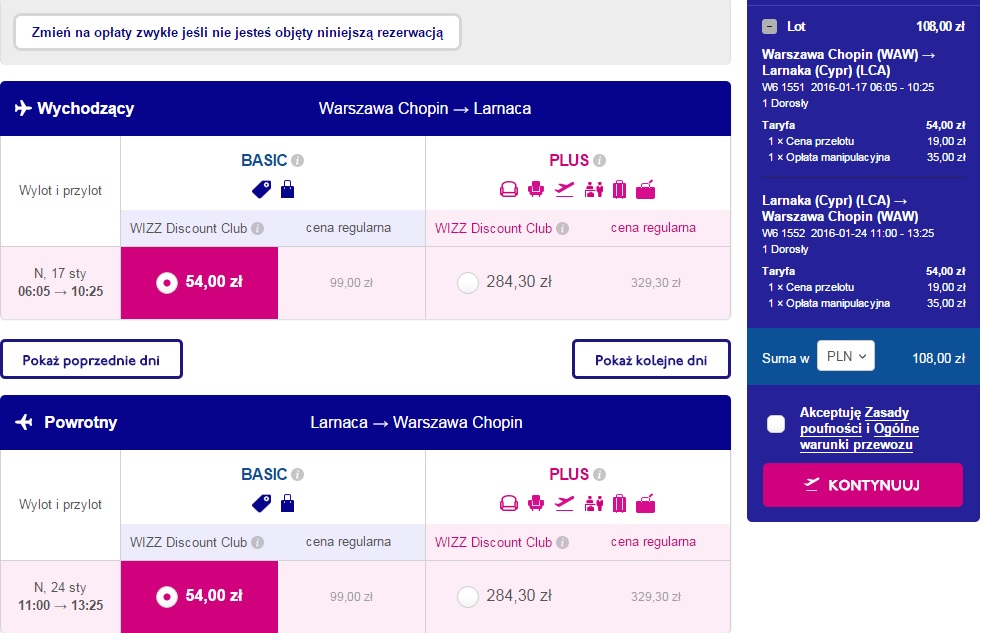Image resolution: width=983 pixels, height=633 pixels.
Task: Select outbound PLUS fare 284,30 zł
Action: tap(468, 283)
